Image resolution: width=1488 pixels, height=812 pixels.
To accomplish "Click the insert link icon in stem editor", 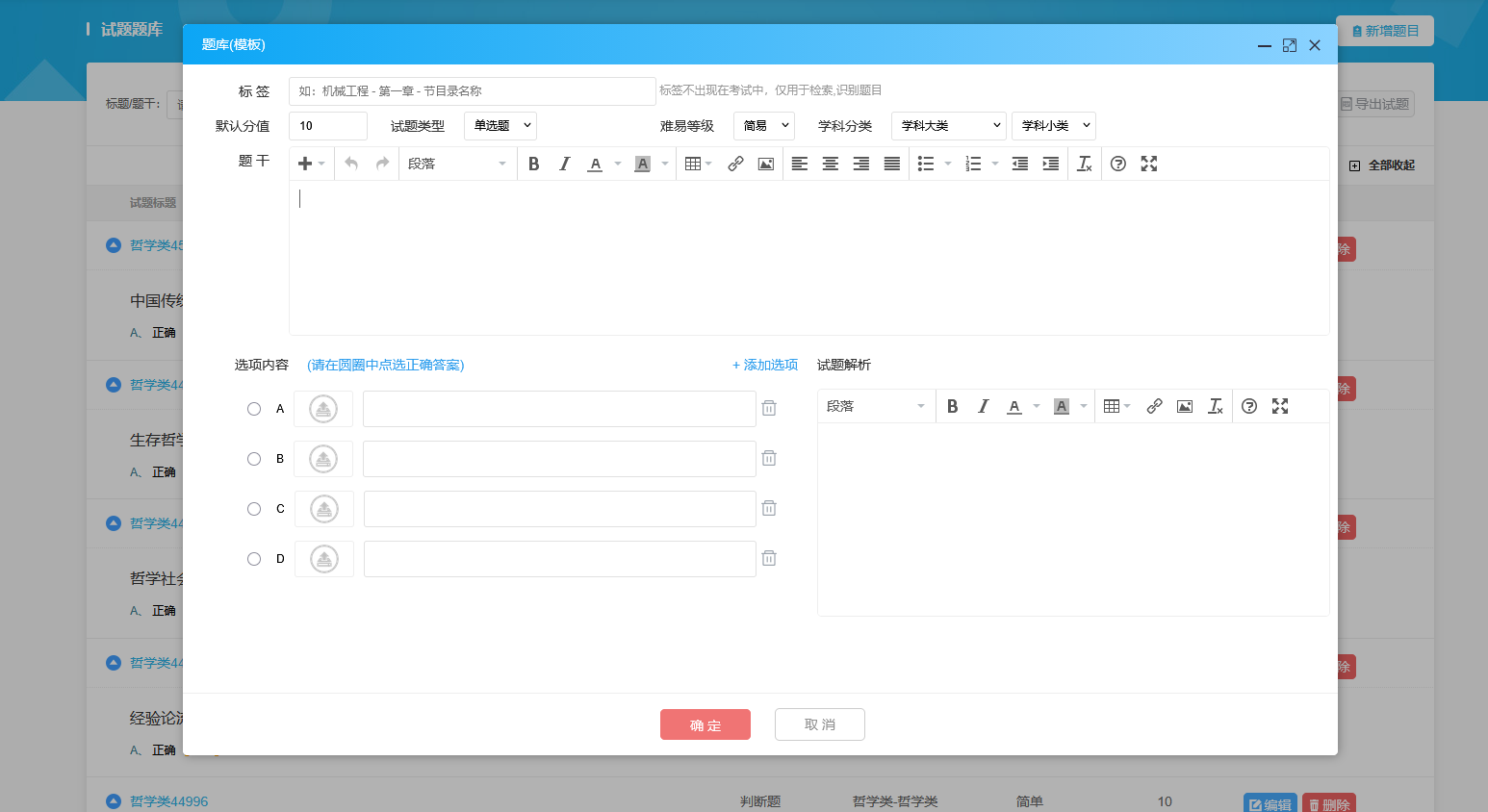I will 735,165.
